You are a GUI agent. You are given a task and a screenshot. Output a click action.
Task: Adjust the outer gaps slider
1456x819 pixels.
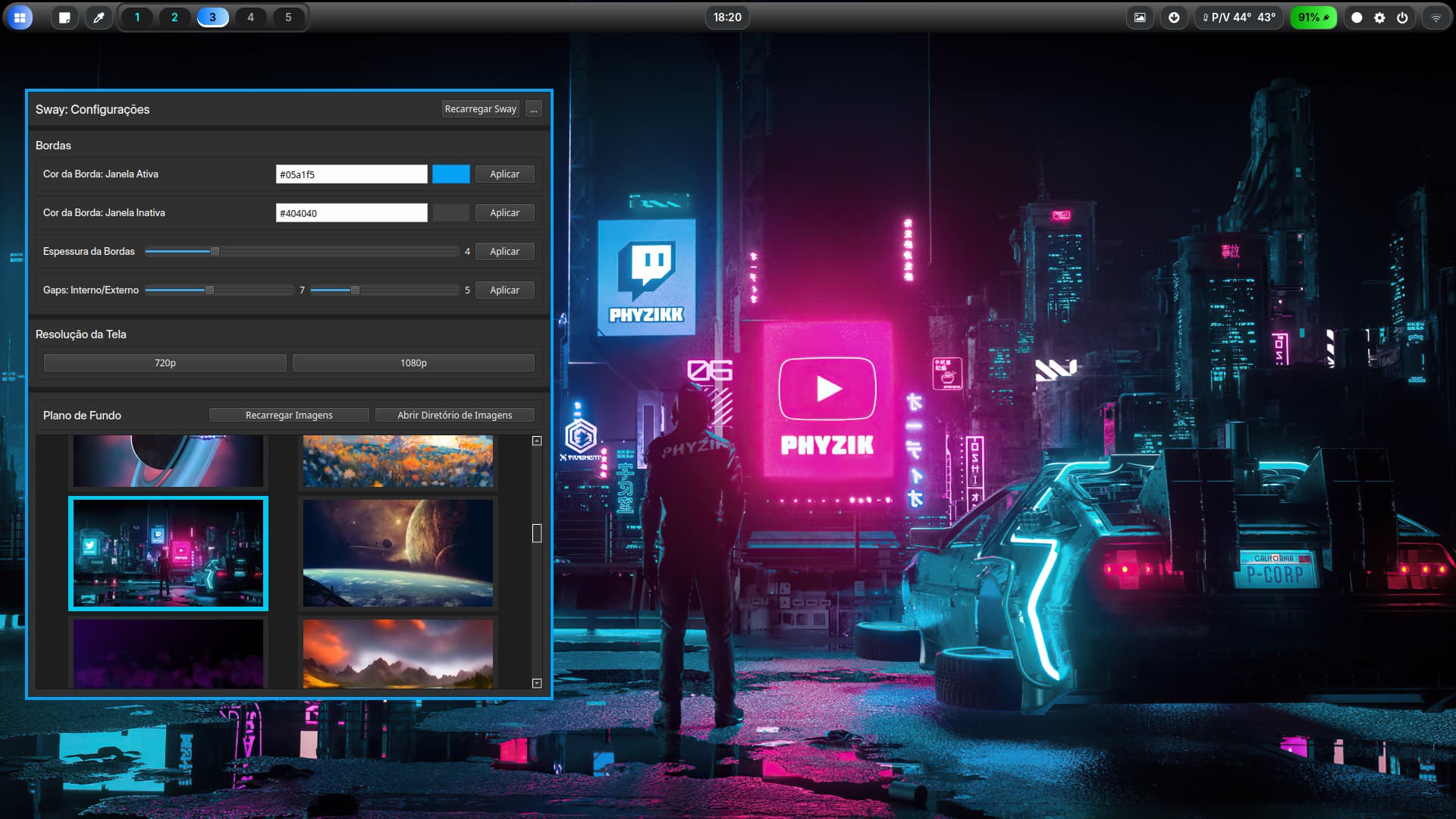tap(384, 290)
